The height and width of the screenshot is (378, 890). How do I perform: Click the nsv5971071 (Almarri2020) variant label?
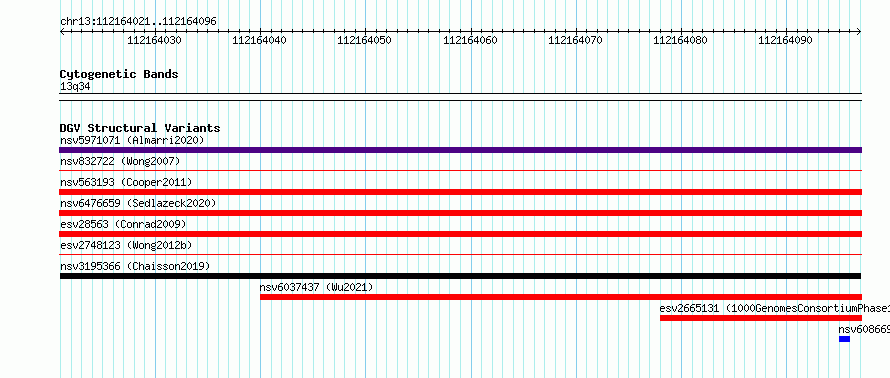(132, 140)
